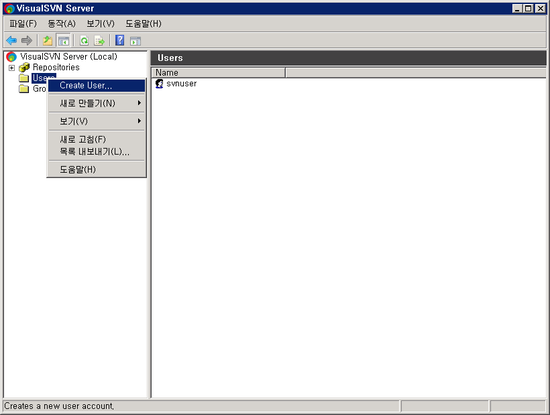Image resolution: width=550 pixels, height=415 pixels.
Task: Open the 동작(A) menu
Action: [62, 24]
